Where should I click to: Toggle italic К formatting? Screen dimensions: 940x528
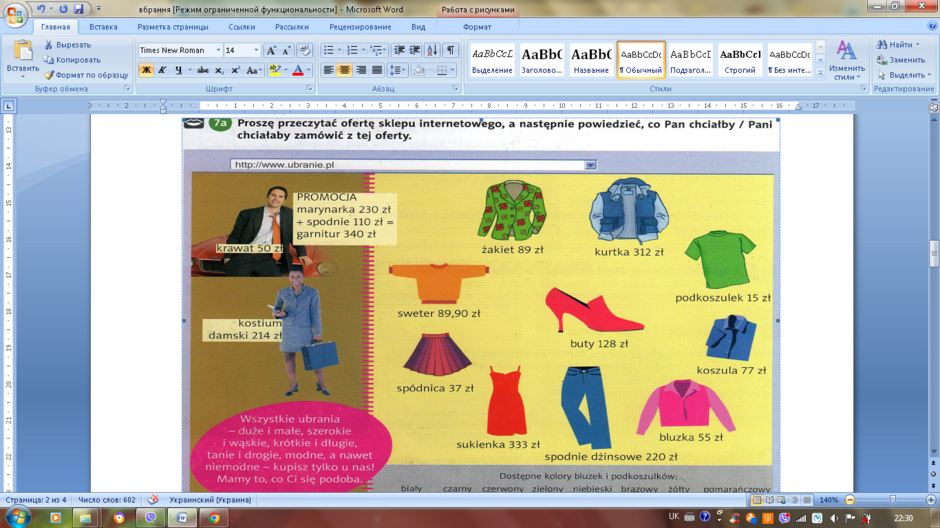pos(162,70)
